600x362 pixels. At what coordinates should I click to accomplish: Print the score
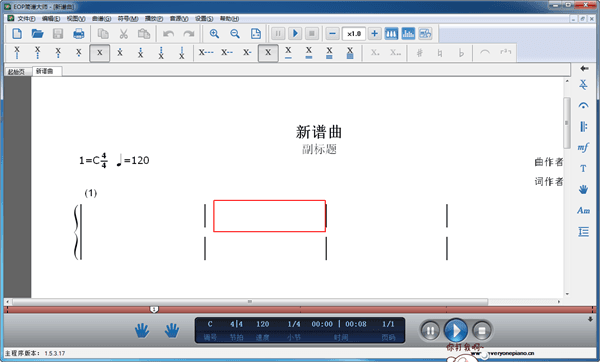coord(78,34)
